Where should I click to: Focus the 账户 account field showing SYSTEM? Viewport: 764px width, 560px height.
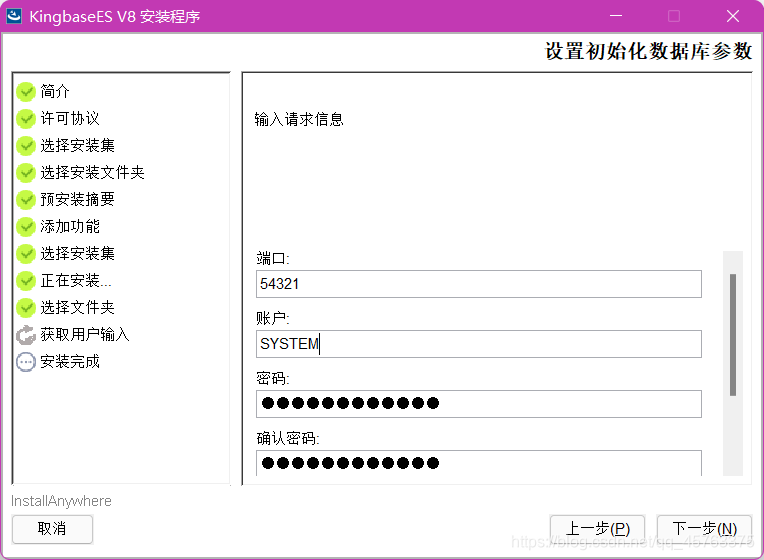(478, 344)
